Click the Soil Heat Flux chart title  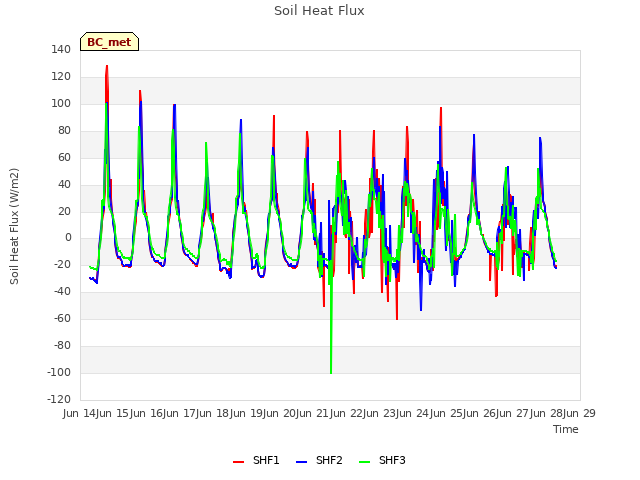tap(319, 11)
